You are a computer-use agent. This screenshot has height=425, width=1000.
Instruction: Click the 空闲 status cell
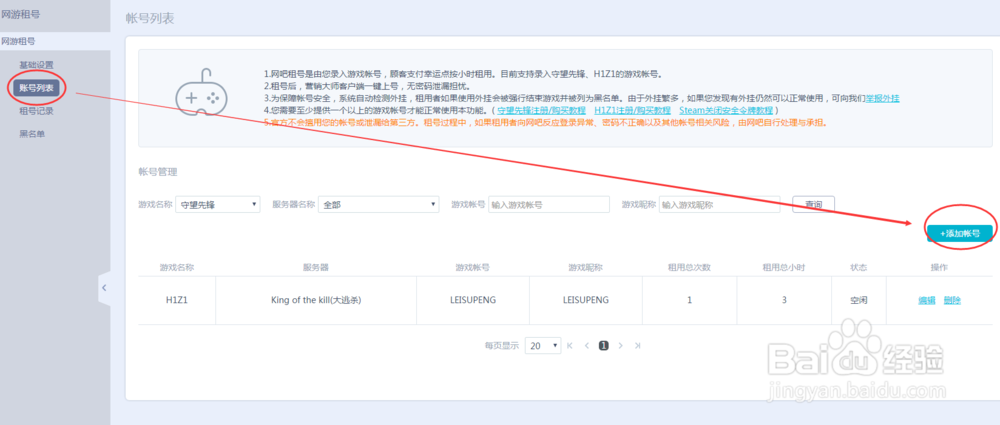coord(858,300)
